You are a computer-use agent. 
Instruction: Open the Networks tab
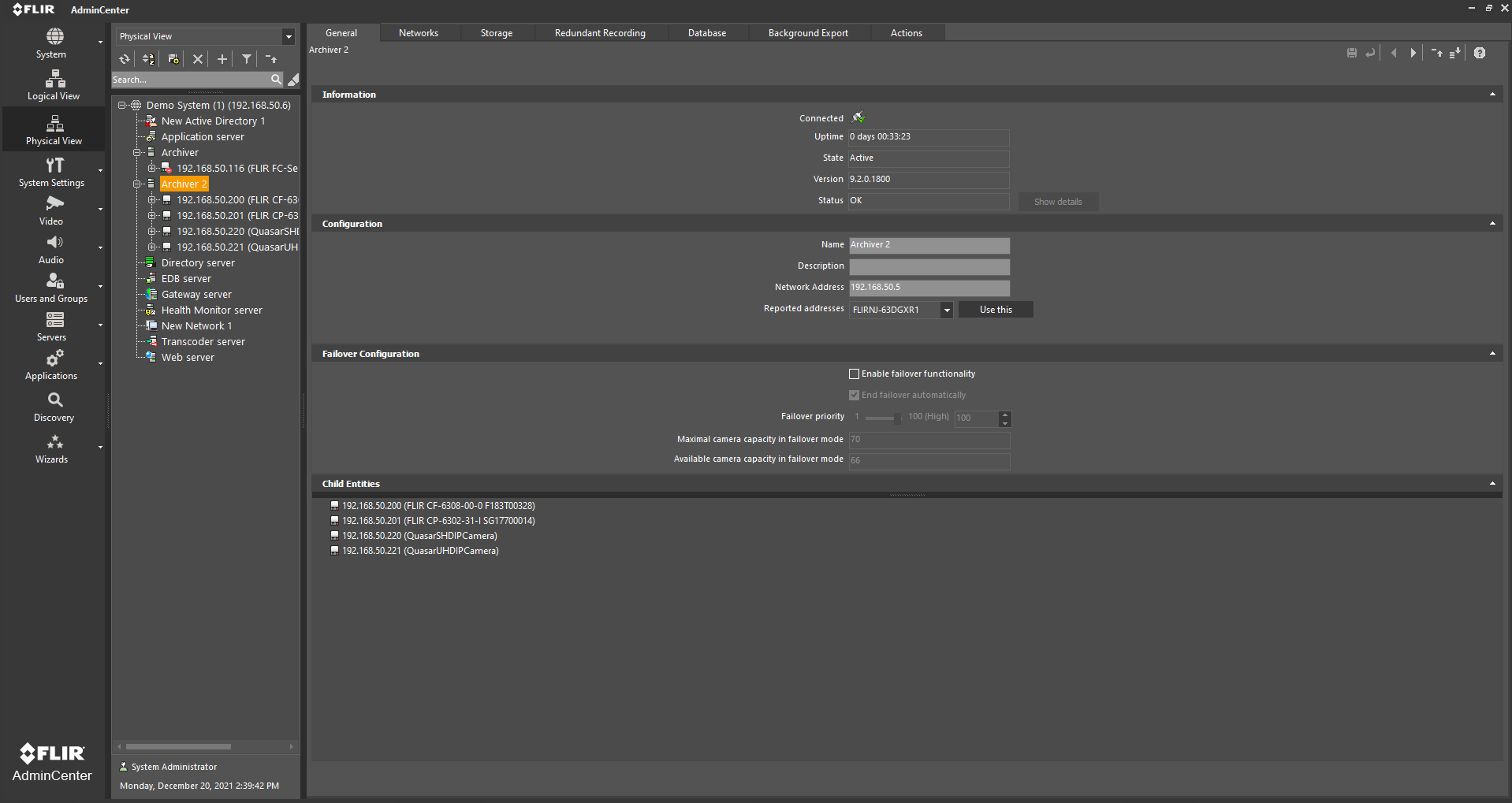coord(419,32)
